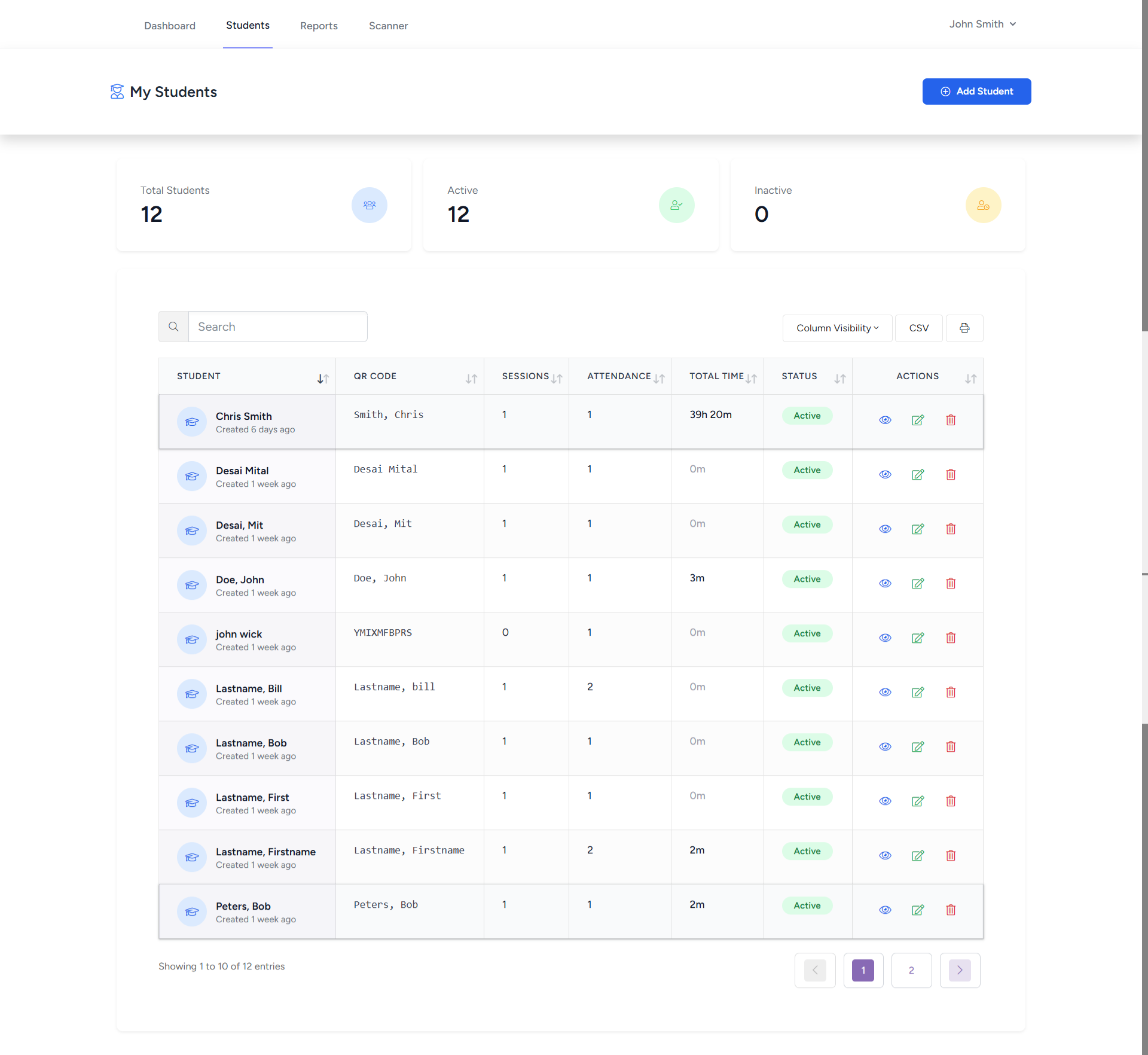View details for Lastname, Bill

click(885, 693)
